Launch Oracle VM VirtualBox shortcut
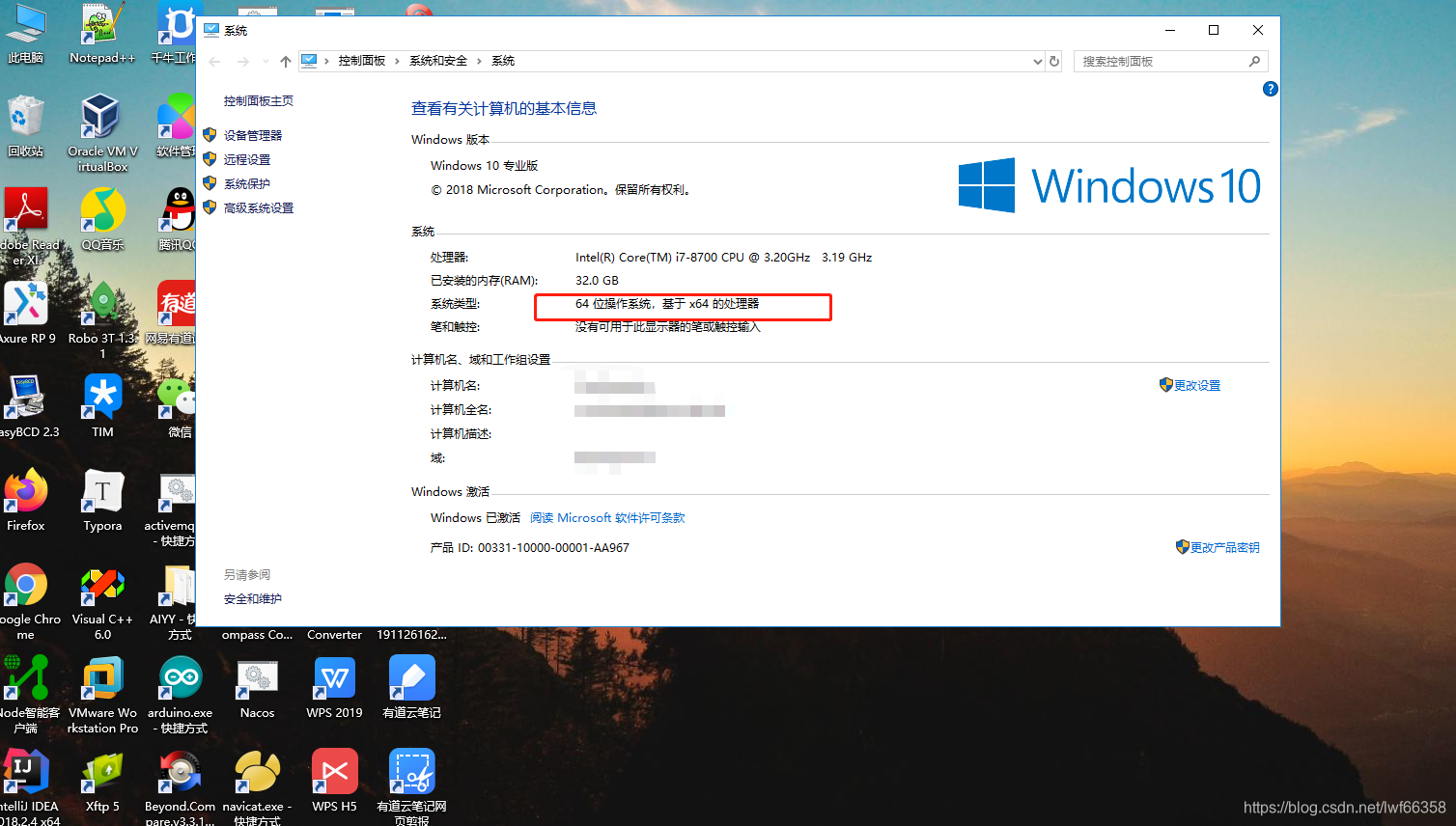 tap(102, 133)
